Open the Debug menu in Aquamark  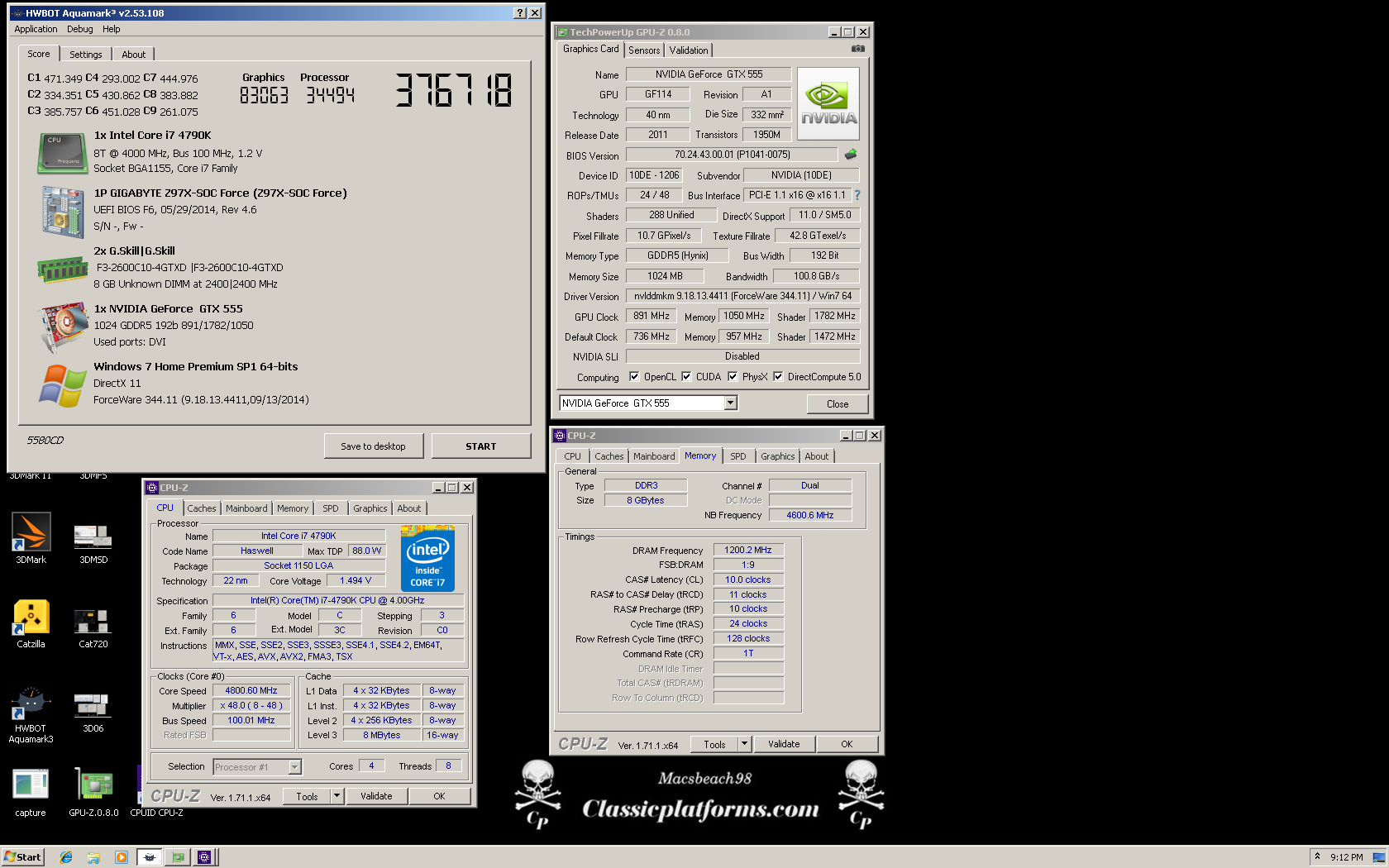point(80,29)
